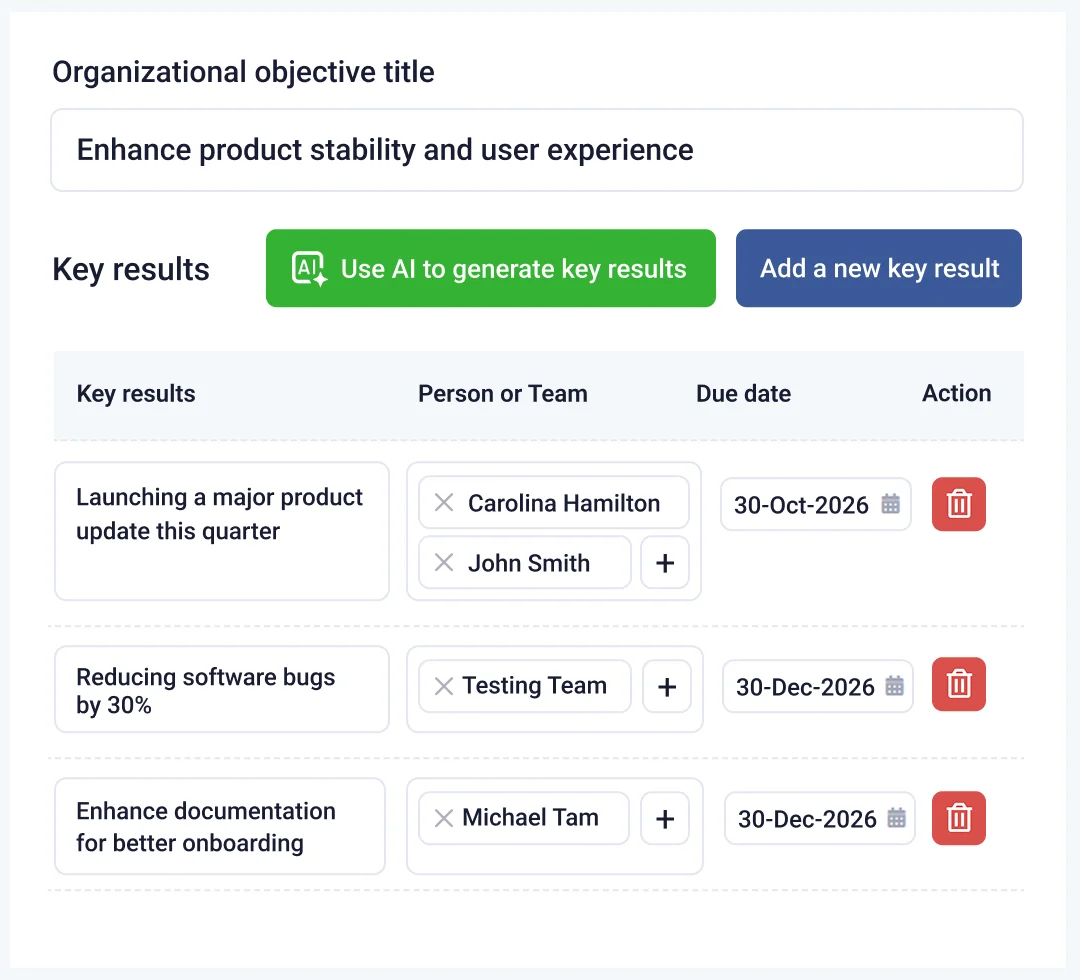The height and width of the screenshot is (980, 1080).
Task: Remove the Testing Team assignee with the X
Action: [444, 686]
